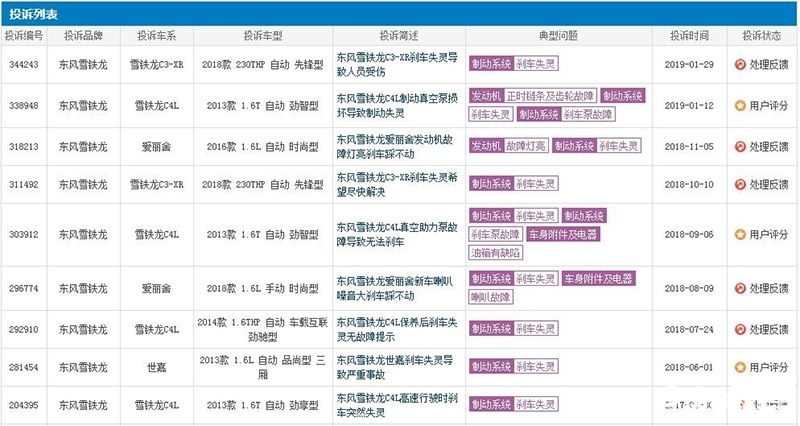This screenshot has width=800, height=426.
Task: Open complaint 东风雪铁龙C3-XR刹车失灵导致人员受伤
Action: [397, 65]
